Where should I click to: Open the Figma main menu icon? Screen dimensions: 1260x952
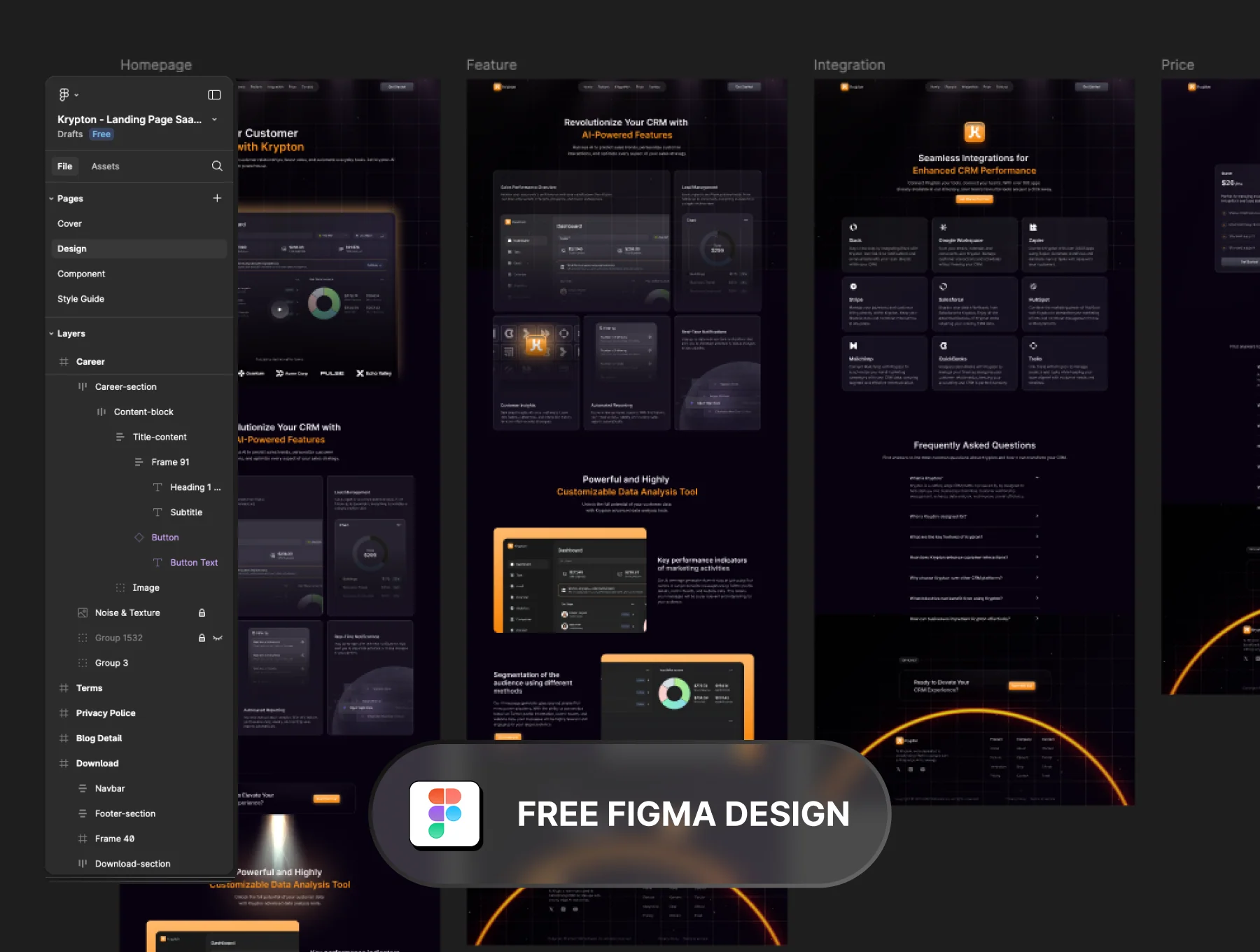pos(64,94)
